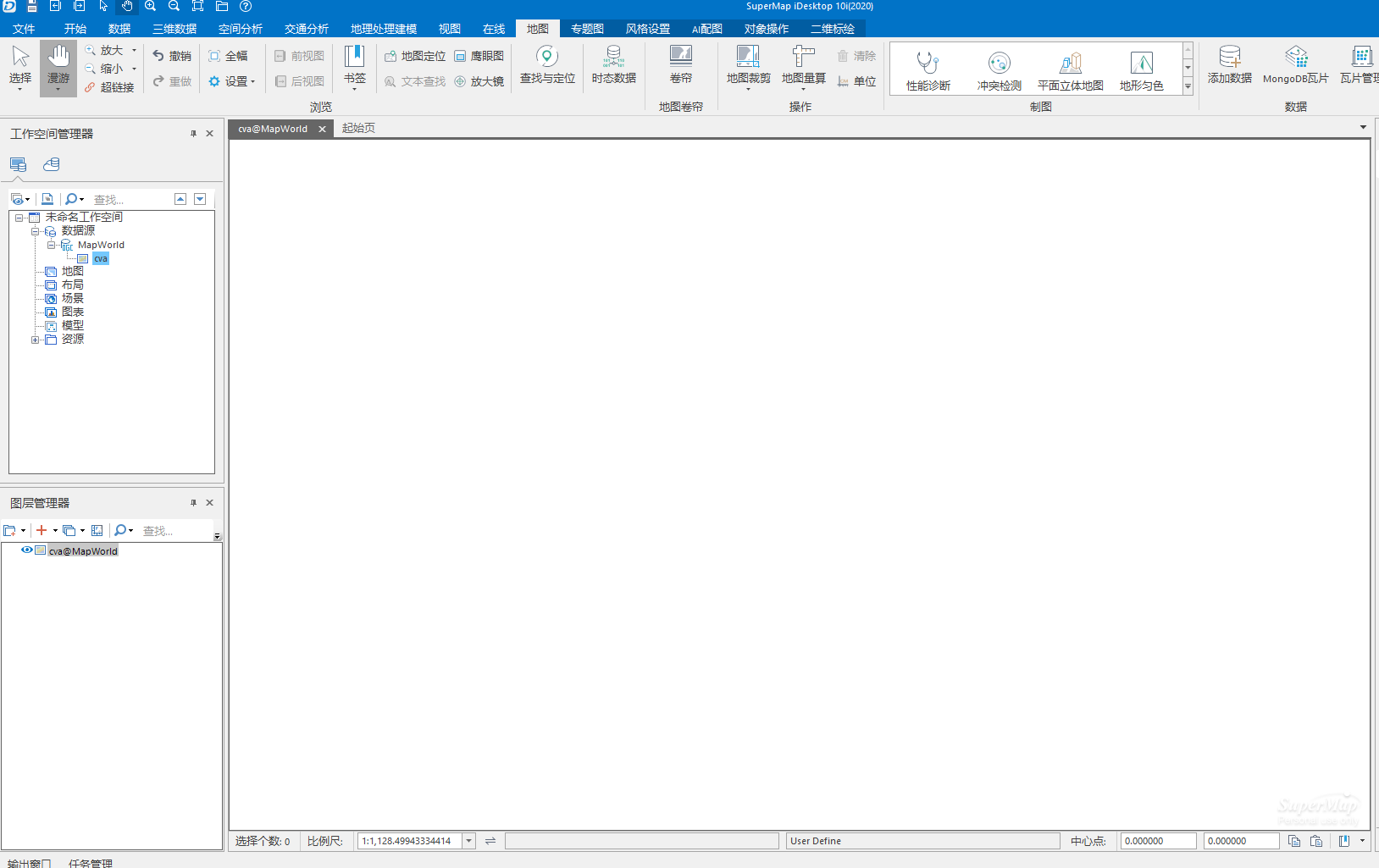Image resolution: width=1379 pixels, height=868 pixels.
Task: Click 平面立体地图 icon
Action: (1071, 71)
